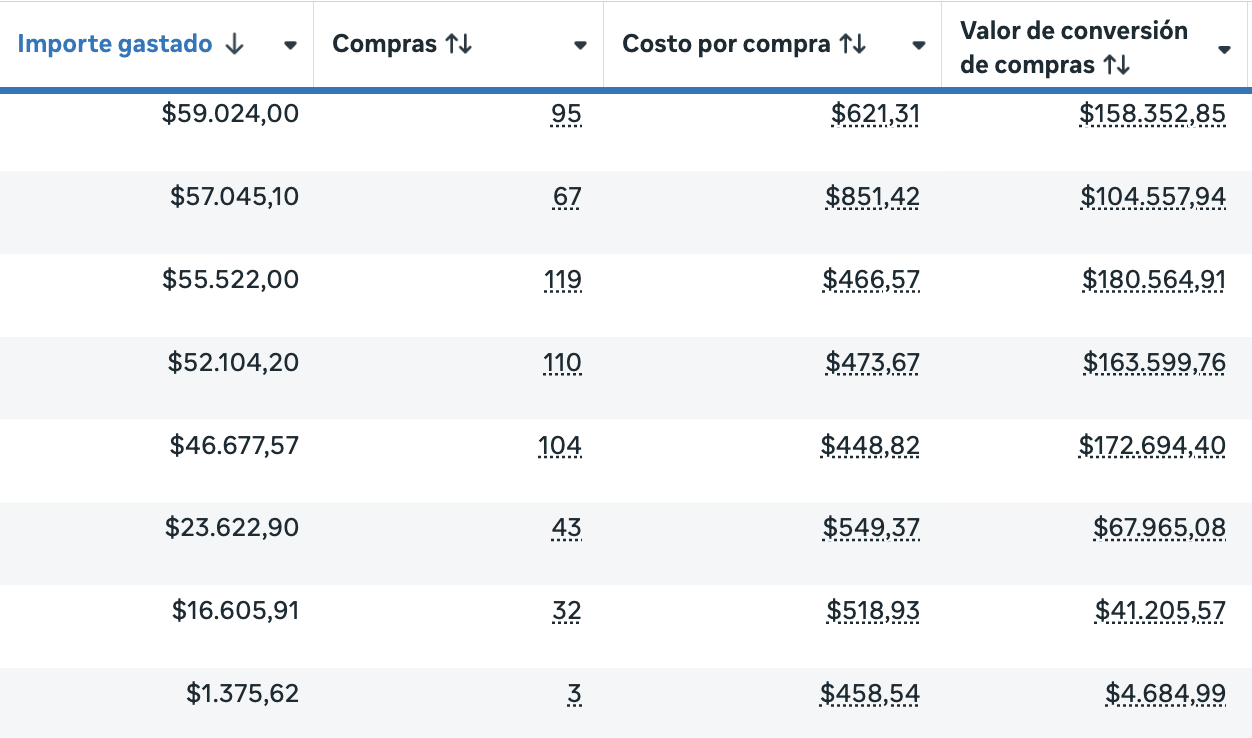The height and width of the screenshot is (738, 1252).
Task: Click the Valor de conversión sort arrows
Action: pos(1117,66)
